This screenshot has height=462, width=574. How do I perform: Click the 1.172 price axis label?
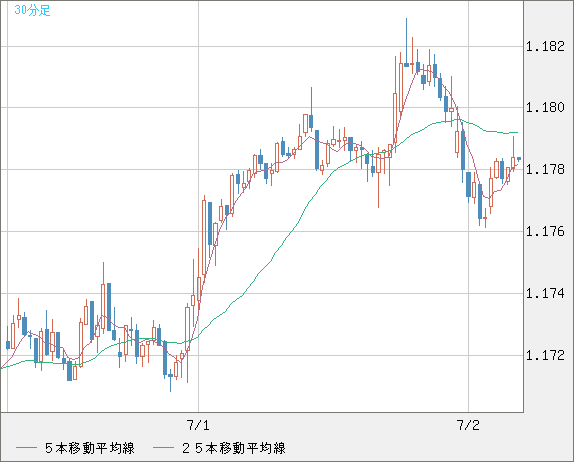[x=545, y=355]
